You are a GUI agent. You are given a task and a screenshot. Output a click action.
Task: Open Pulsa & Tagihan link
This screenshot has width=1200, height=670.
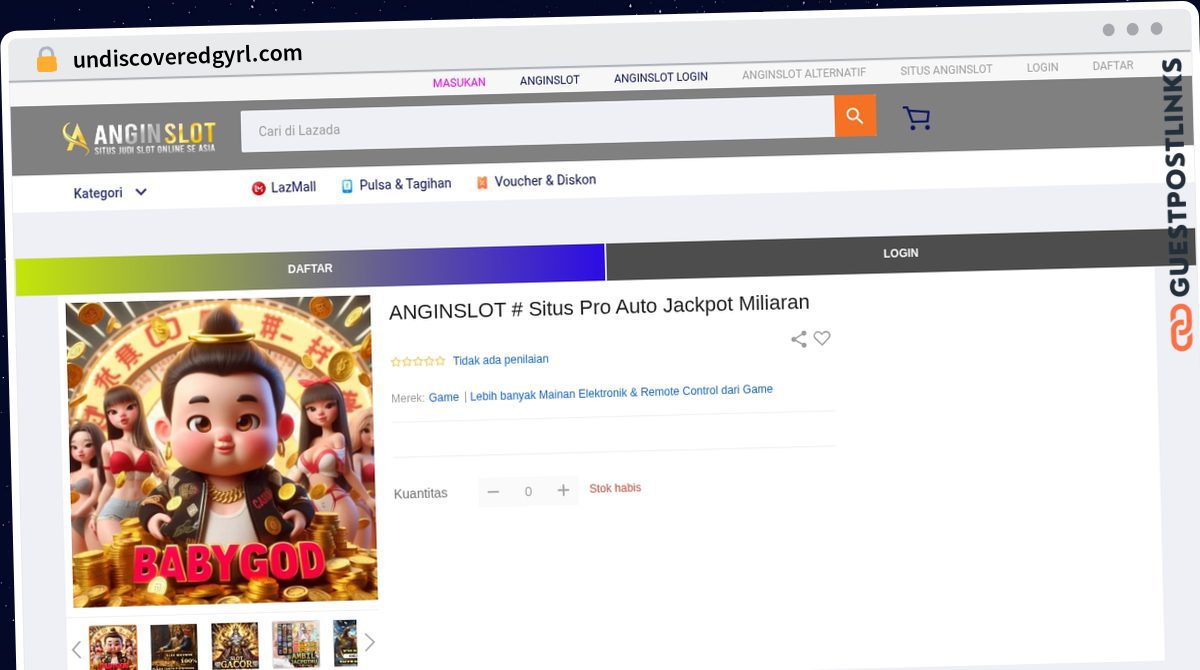tap(396, 184)
